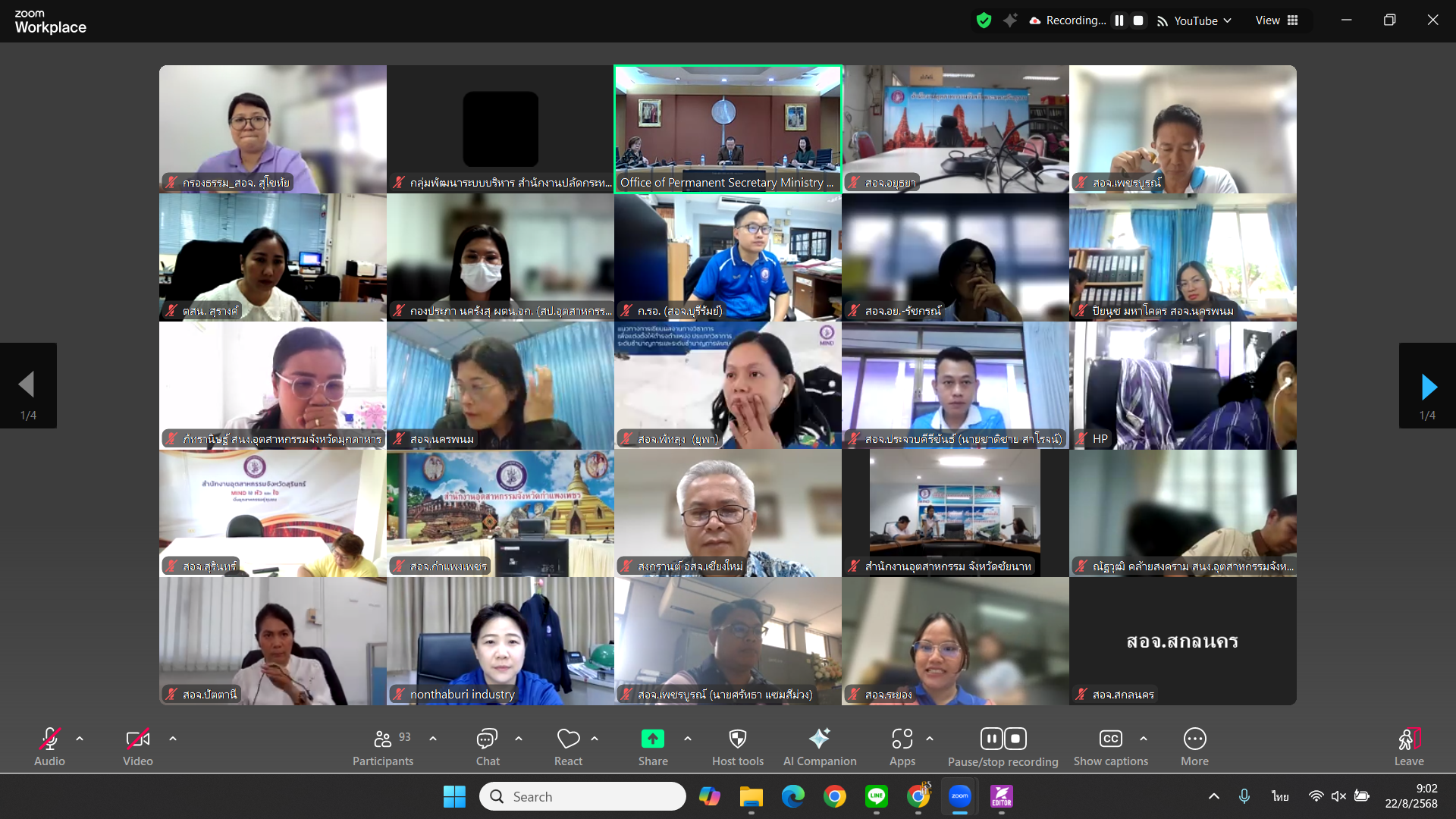This screenshot has height=819, width=1456.
Task: Open the Participants panel
Action: pyautogui.click(x=383, y=739)
